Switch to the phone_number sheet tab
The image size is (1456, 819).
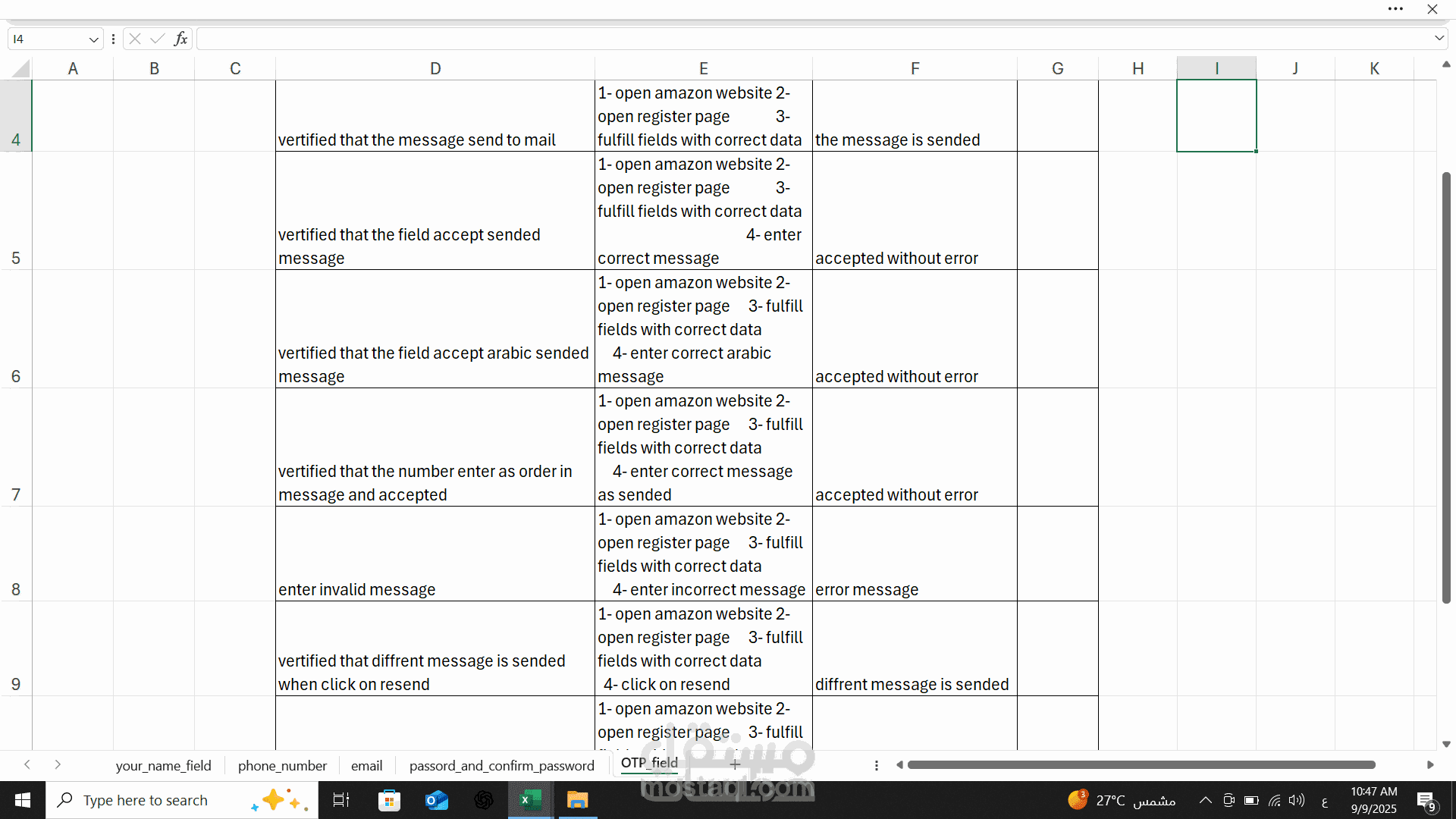[282, 766]
